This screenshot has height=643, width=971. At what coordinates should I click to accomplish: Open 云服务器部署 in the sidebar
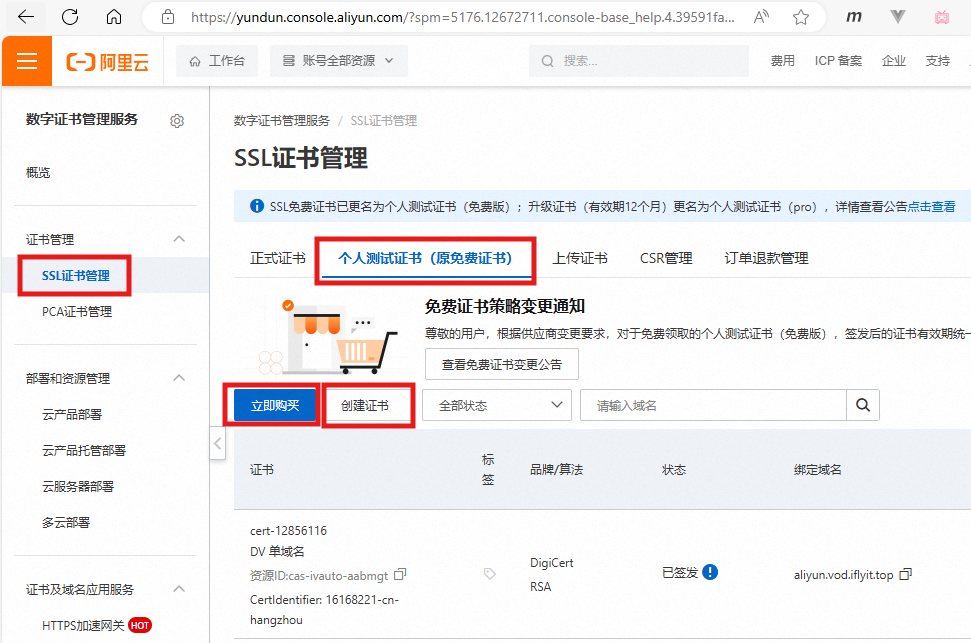(78, 486)
